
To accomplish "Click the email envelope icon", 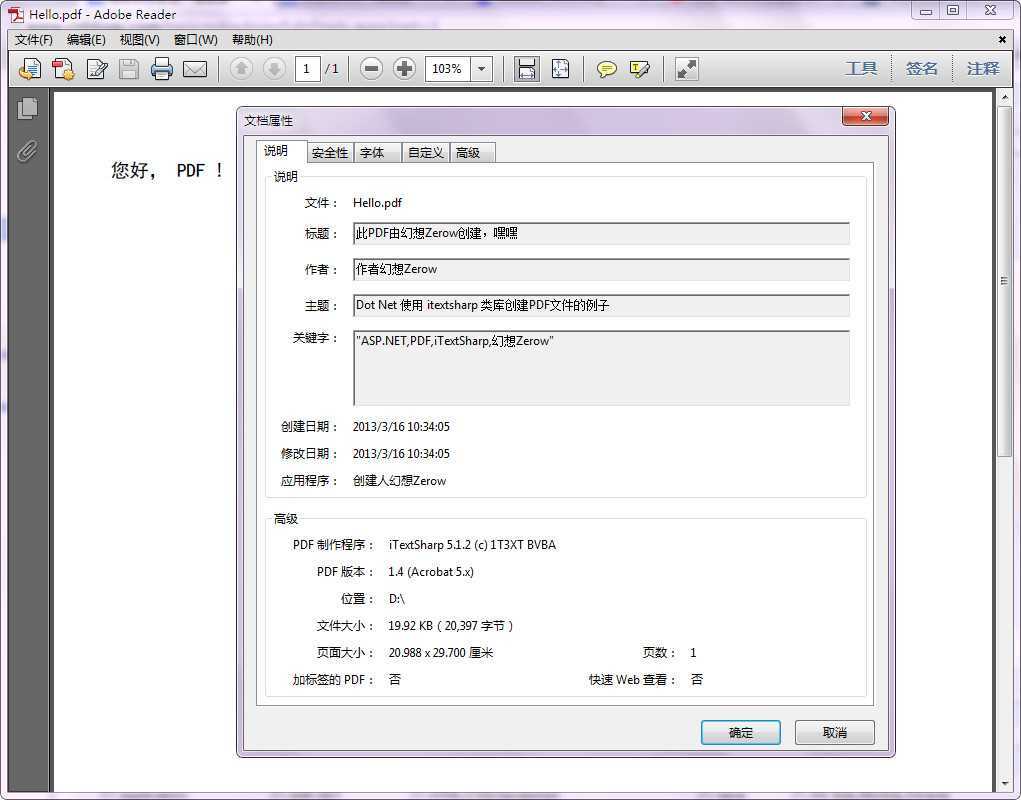I will click(195, 68).
